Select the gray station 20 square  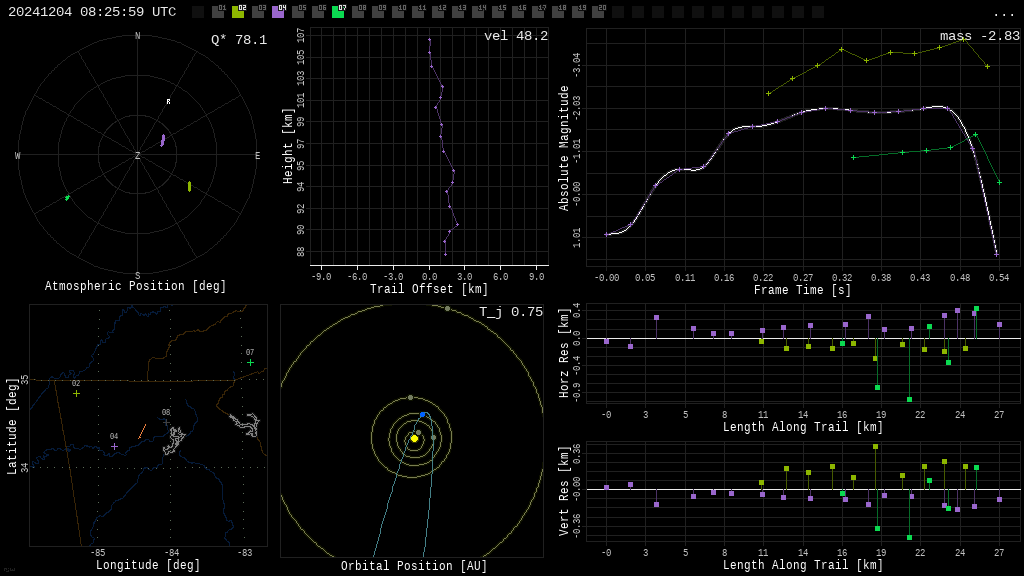[598, 12]
